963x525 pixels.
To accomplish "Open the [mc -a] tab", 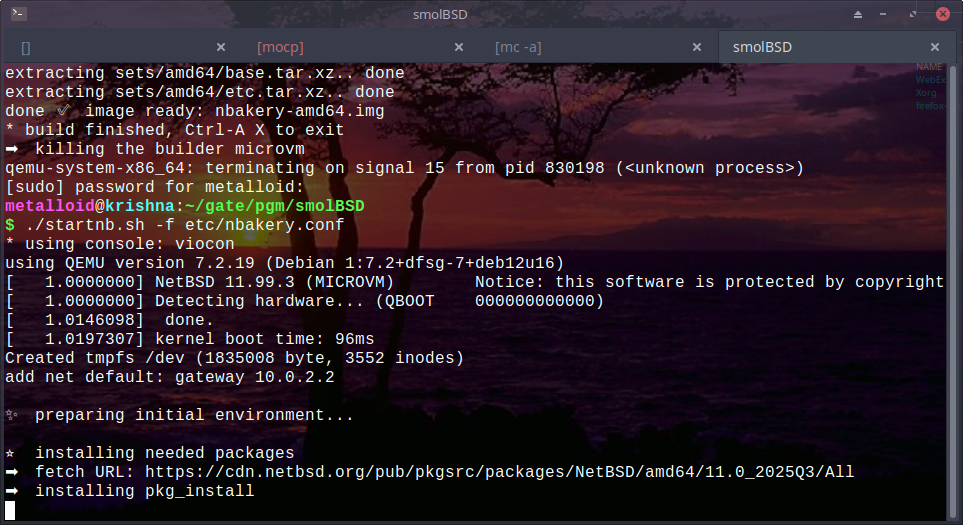I will tap(518, 47).
